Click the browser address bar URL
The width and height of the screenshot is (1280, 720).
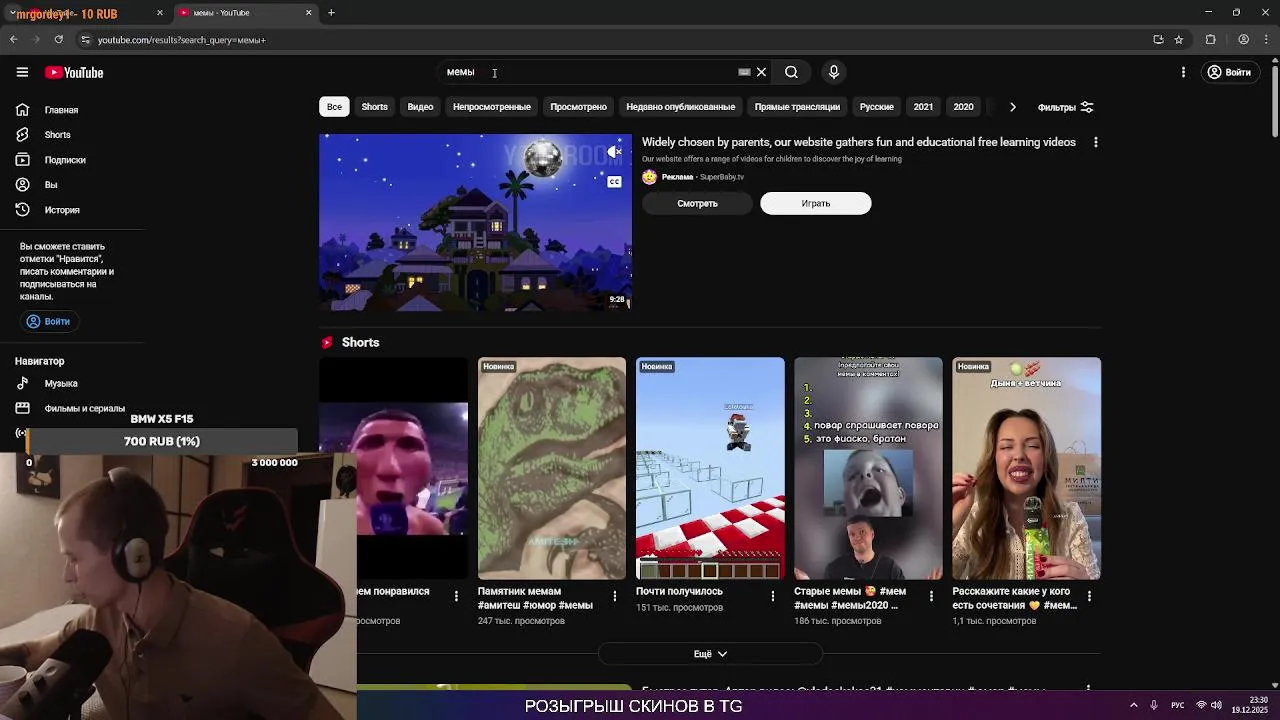click(181, 40)
